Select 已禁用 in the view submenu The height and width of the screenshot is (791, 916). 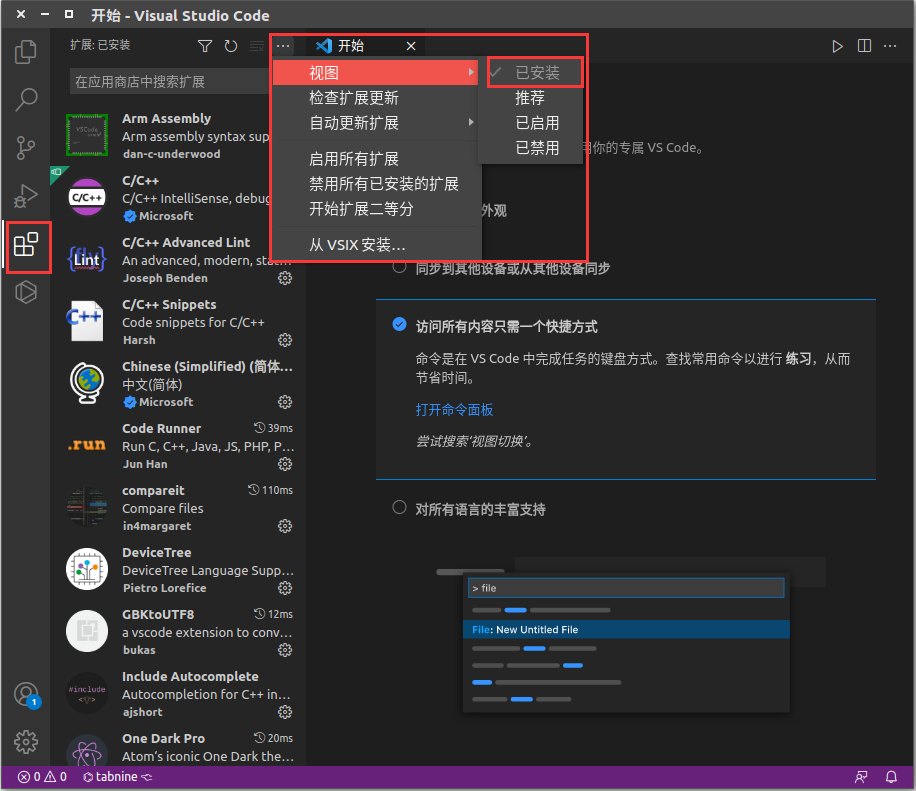click(530, 148)
